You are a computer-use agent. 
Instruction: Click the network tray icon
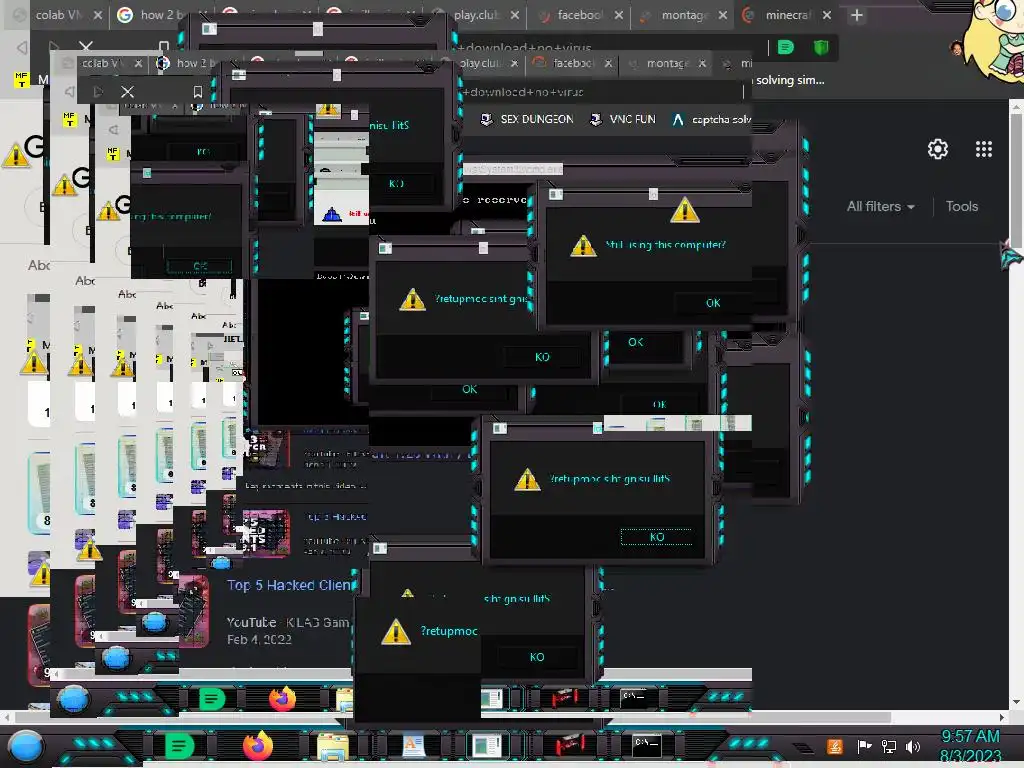click(x=889, y=746)
